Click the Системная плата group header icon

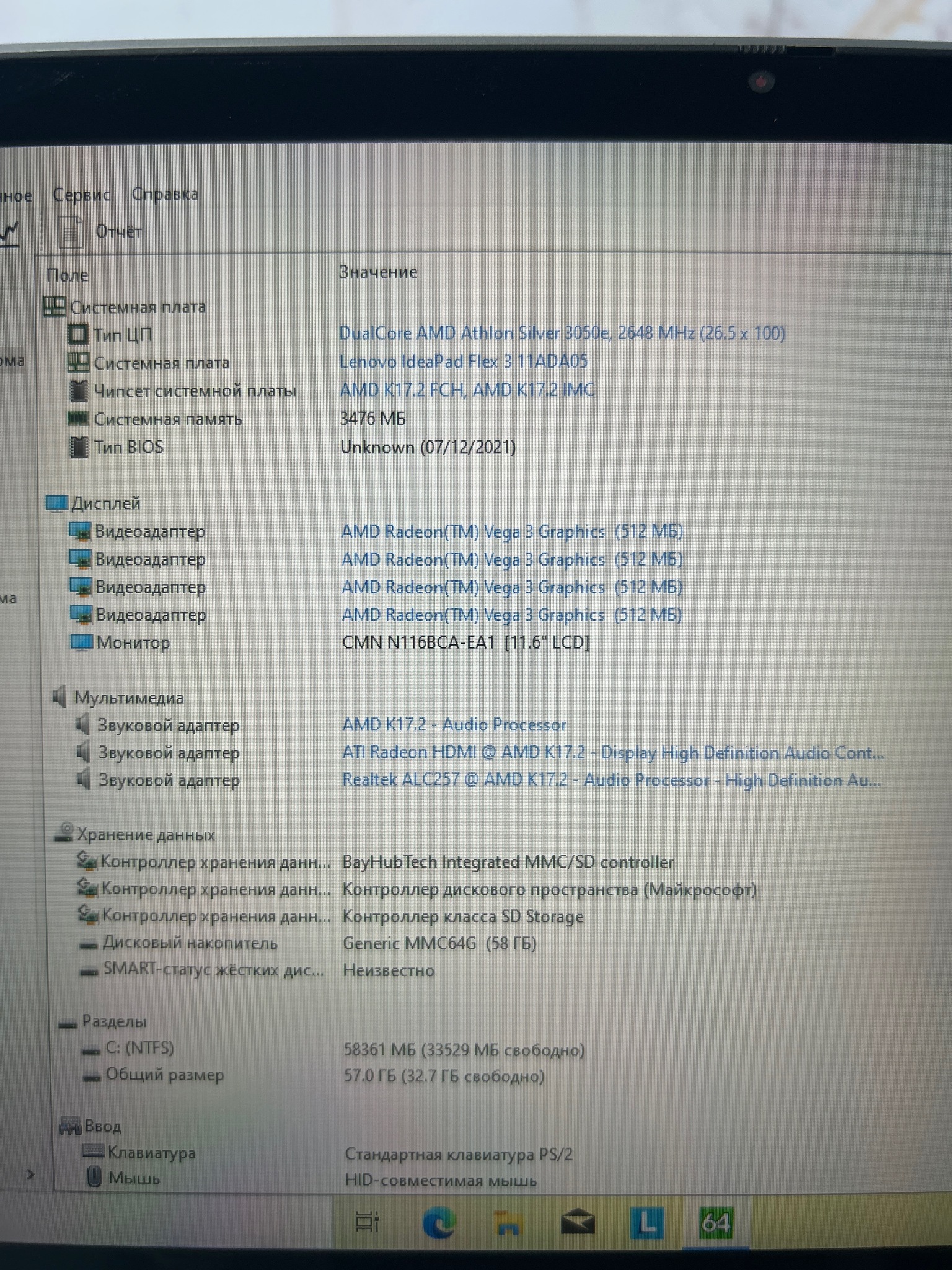pos(55,306)
